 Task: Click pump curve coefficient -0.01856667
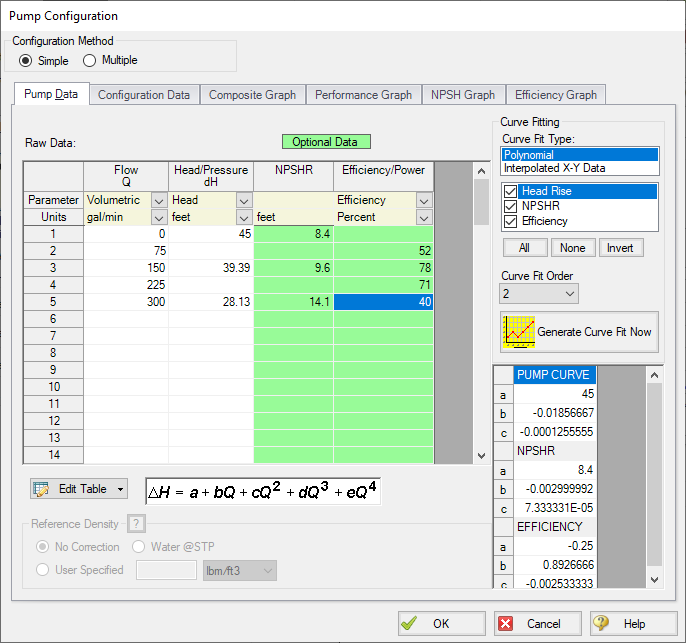(x=554, y=413)
